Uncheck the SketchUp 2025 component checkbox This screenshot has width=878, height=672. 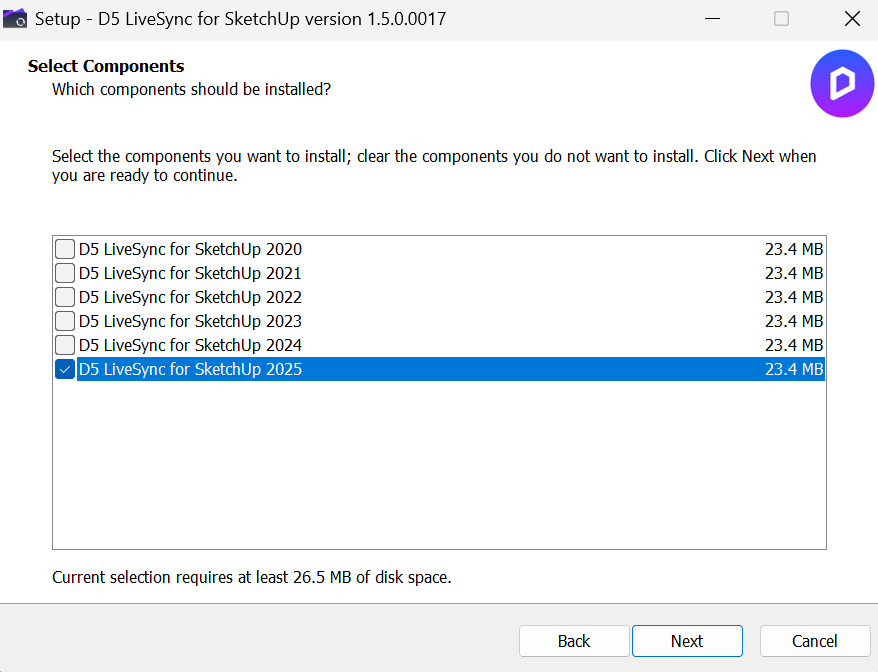pyautogui.click(x=65, y=369)
